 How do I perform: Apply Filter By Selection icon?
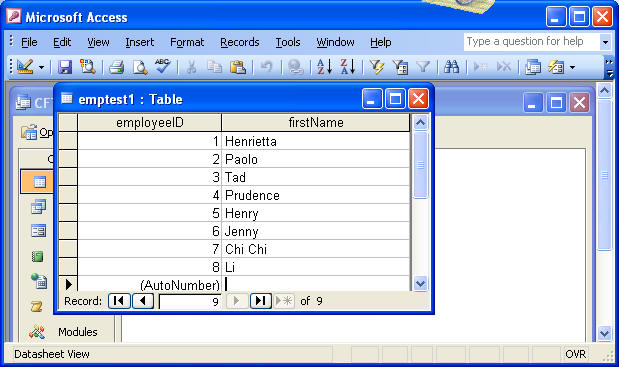(376, 67)
